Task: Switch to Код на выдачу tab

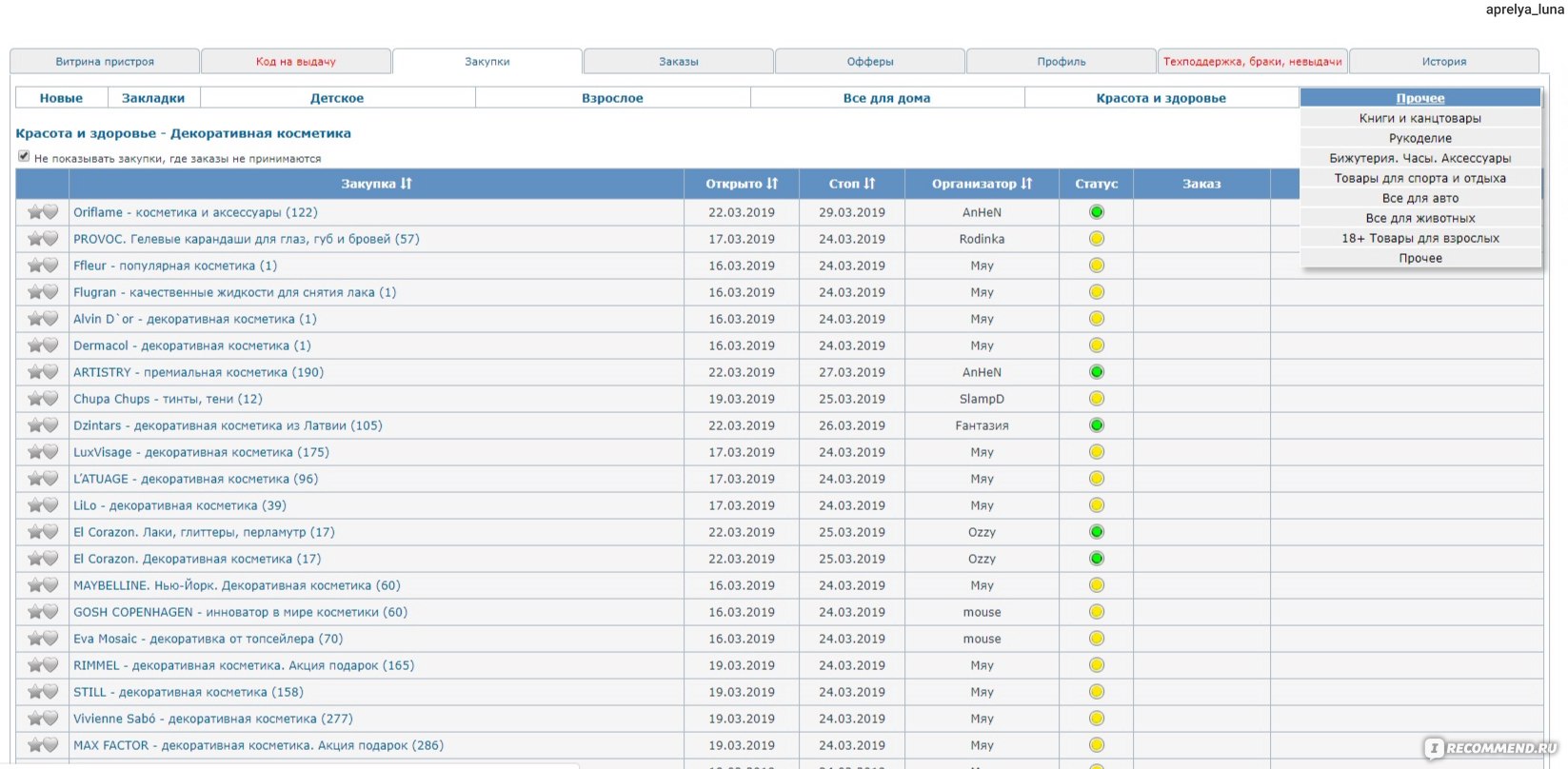Action: (x=296, y=62)
